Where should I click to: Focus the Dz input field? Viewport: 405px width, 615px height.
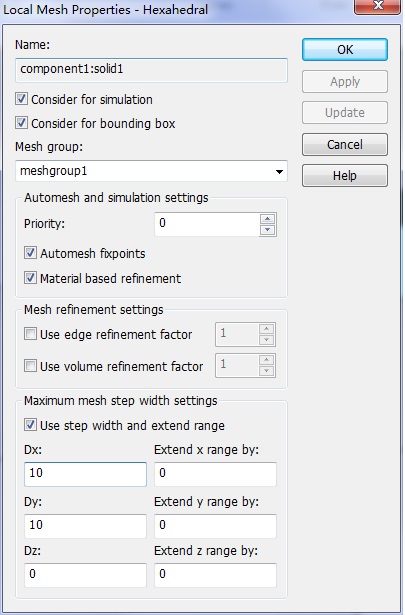(85, 575)
